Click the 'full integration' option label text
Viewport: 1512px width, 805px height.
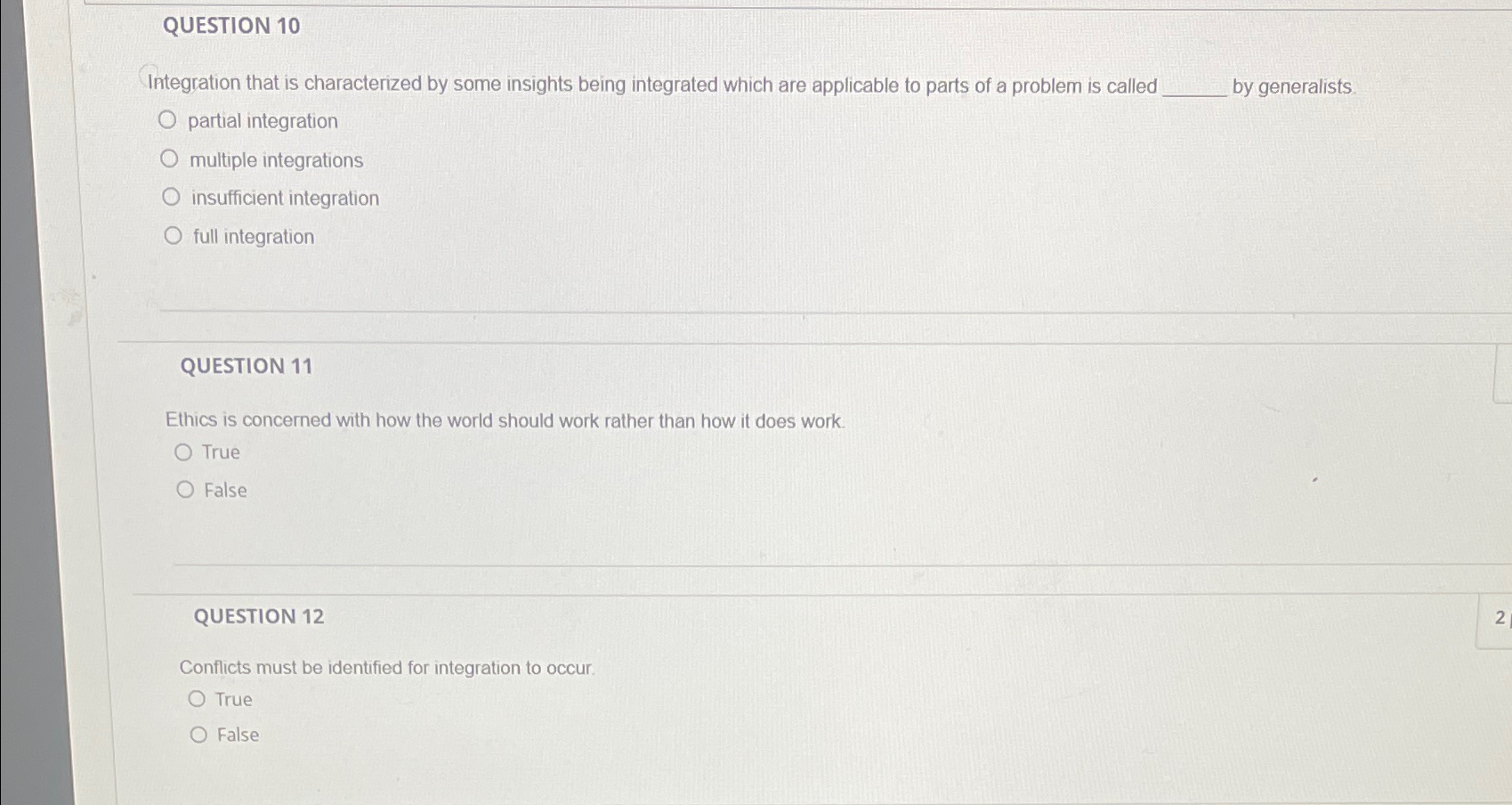[x=254, y=235]
